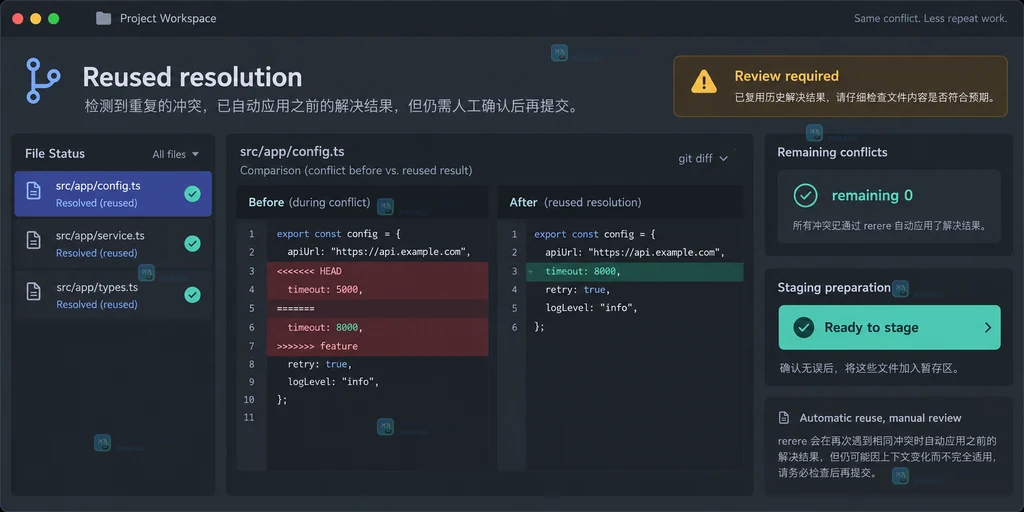Screen dimensions: 1024x512
Task: Click the yellow macOS minimize button
Action: point(36,18)
